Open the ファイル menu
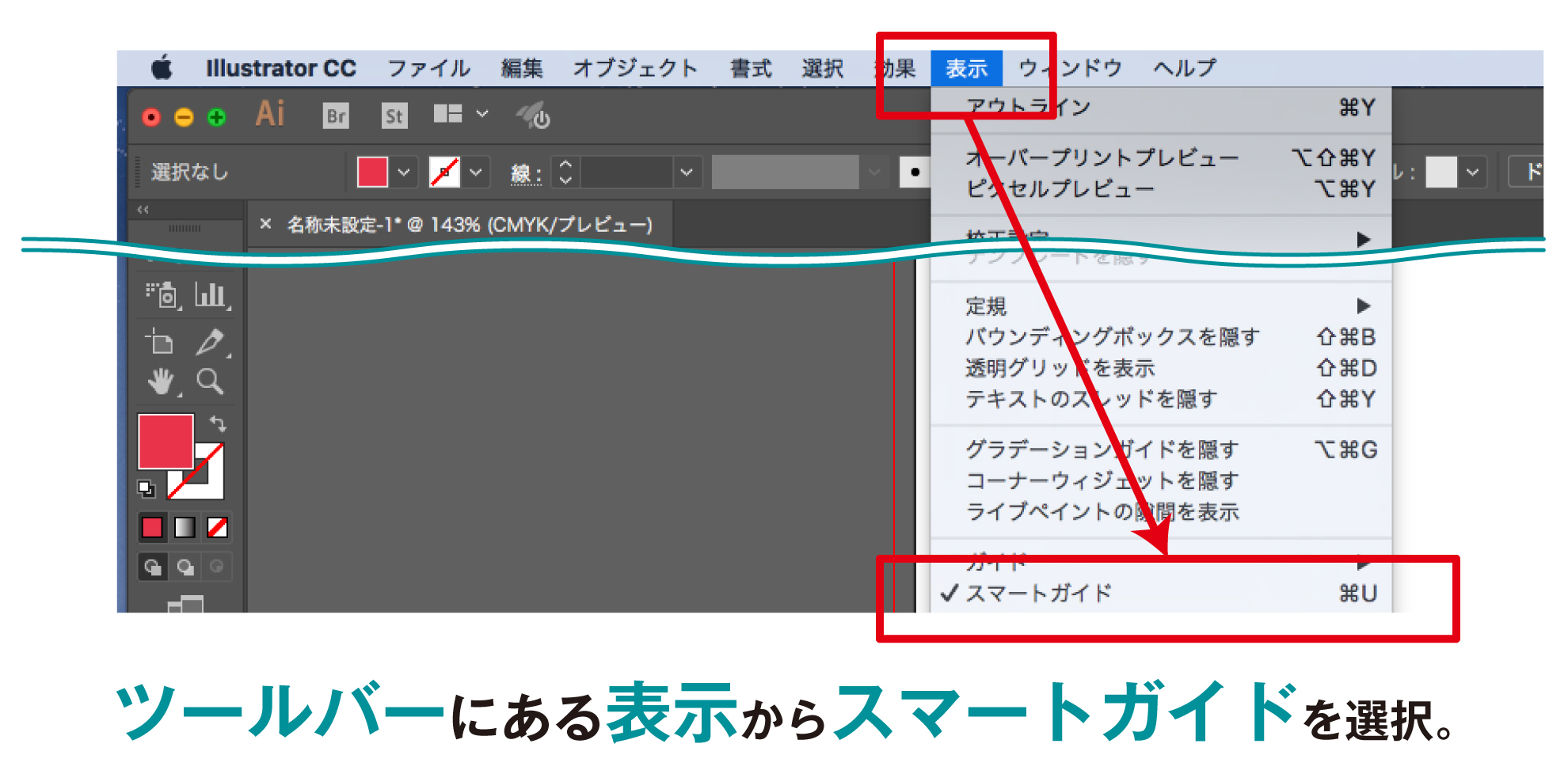This screenshot has height=774, width=1568. [428, 69]
